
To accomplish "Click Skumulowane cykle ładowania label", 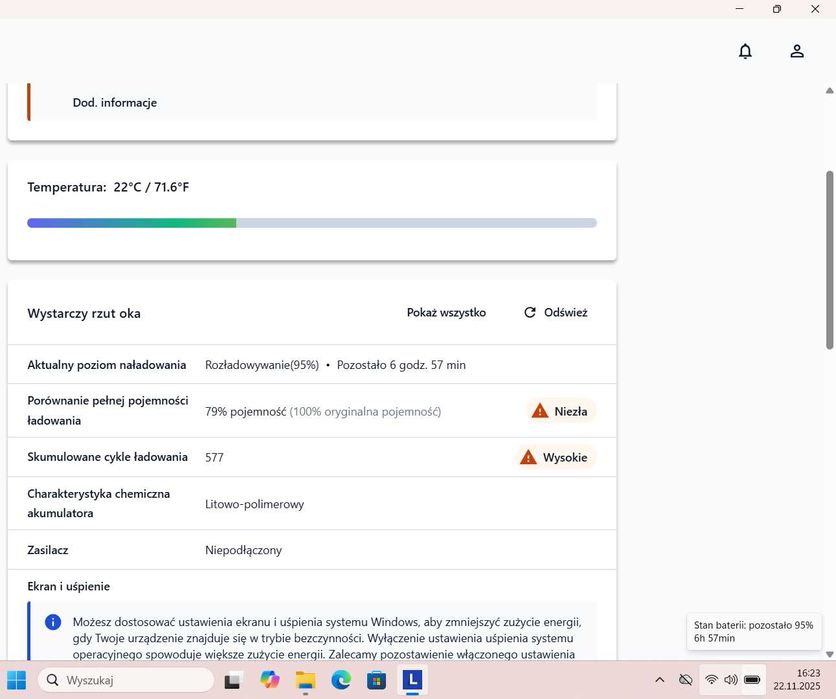I will (108, 457).
